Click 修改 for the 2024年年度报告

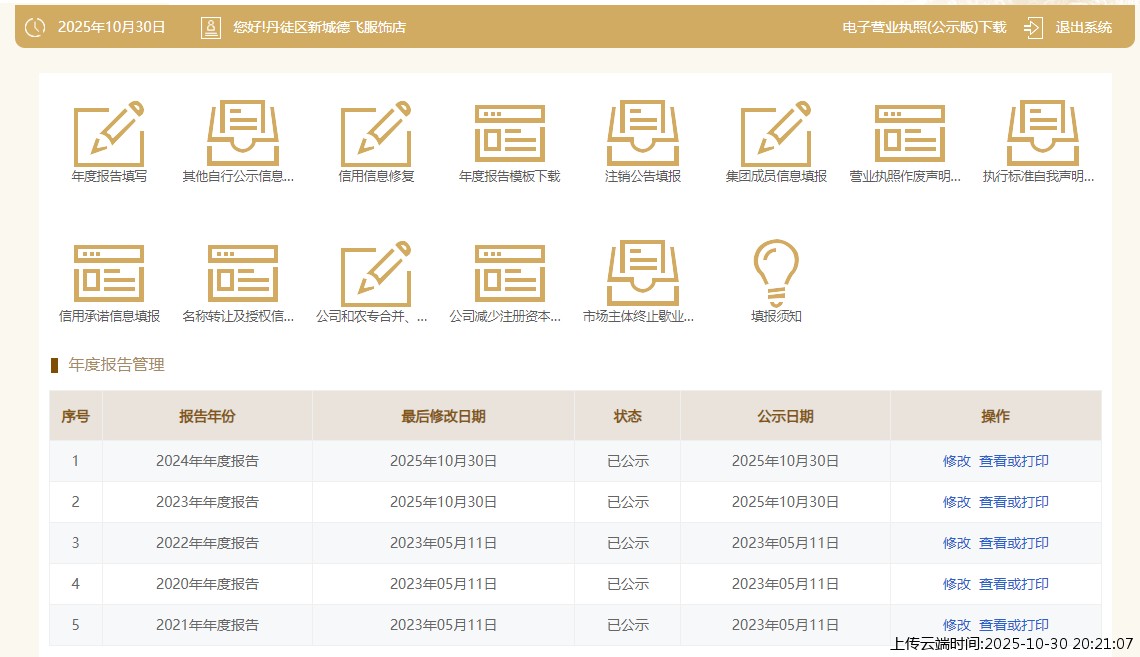click(956, 461)
